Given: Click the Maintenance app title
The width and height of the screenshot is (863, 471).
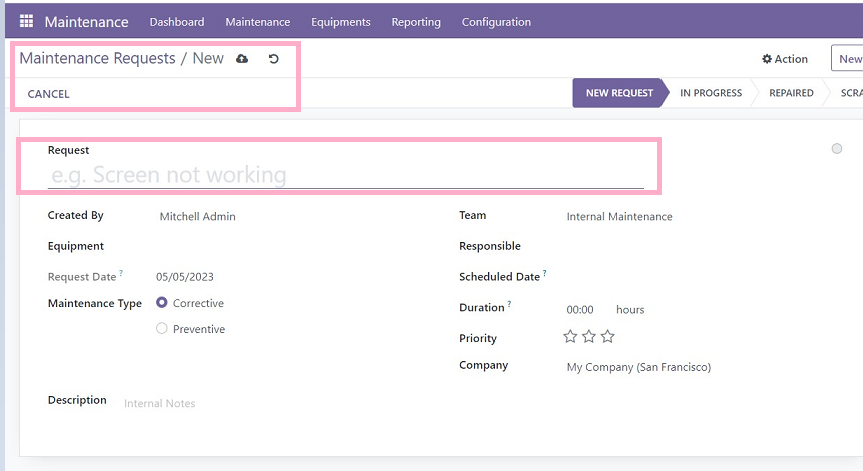Looking at the screenshot, I should pos(86,22).
